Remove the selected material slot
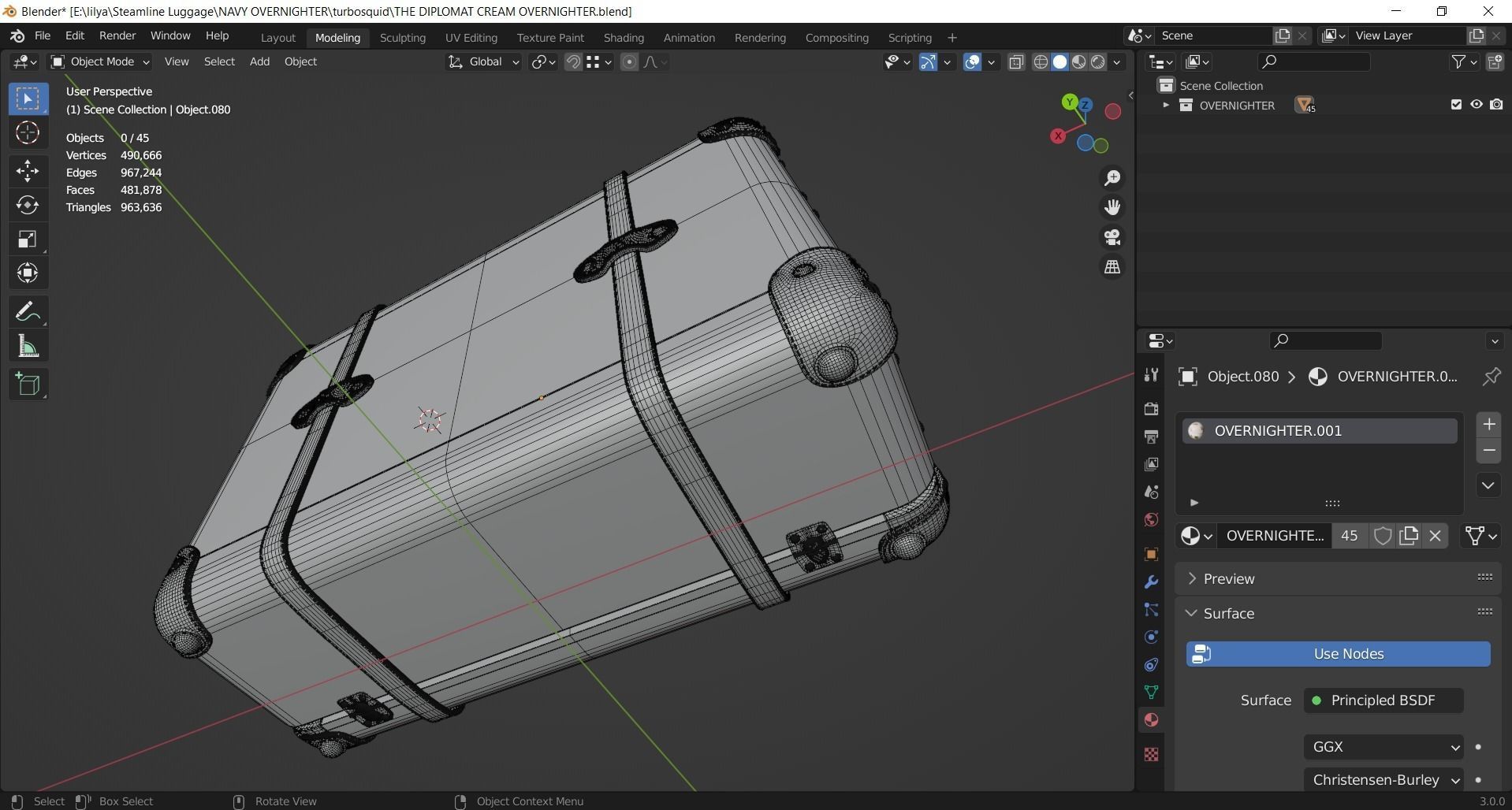Screen dimensions: 1512x810 coord(1488,451)
